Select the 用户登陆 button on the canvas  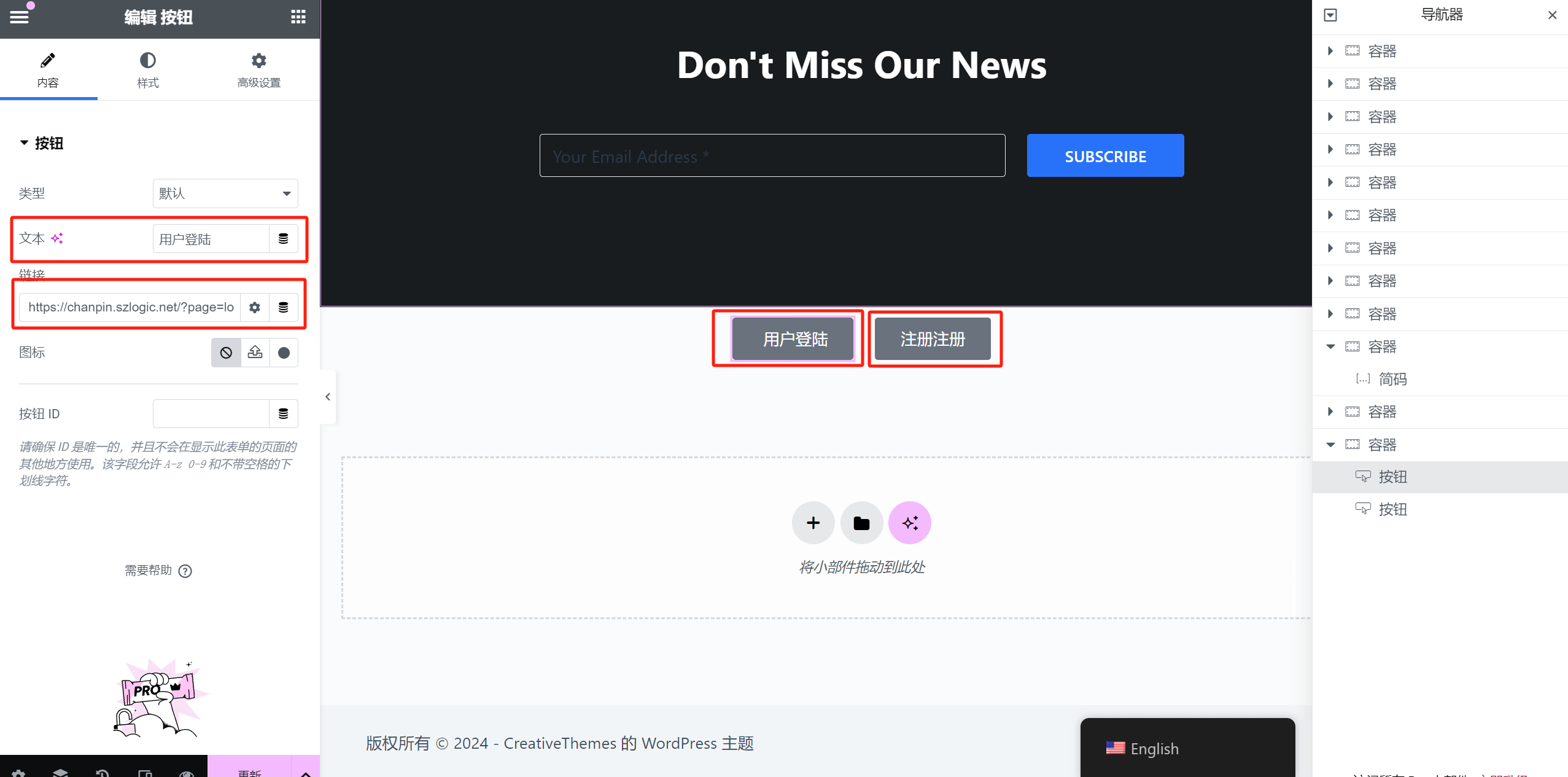coord(793,339)
